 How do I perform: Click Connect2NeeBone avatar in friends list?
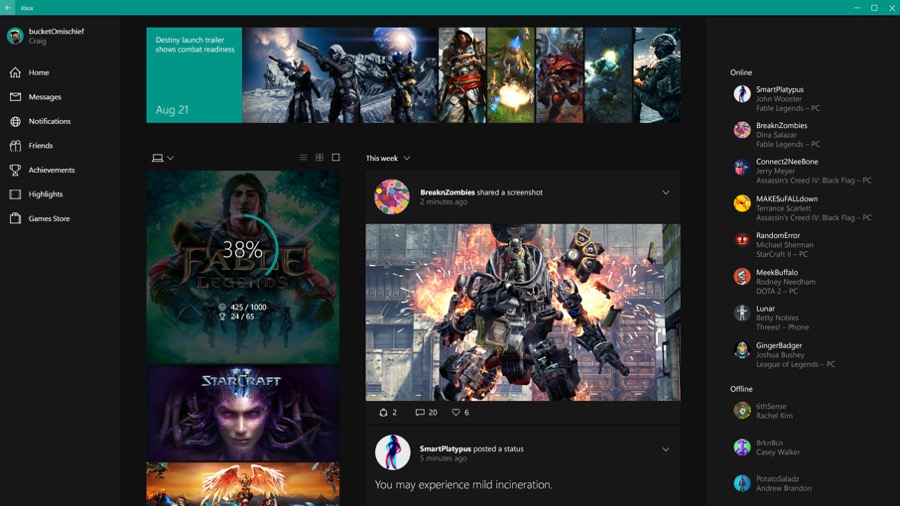pos(742,167)
